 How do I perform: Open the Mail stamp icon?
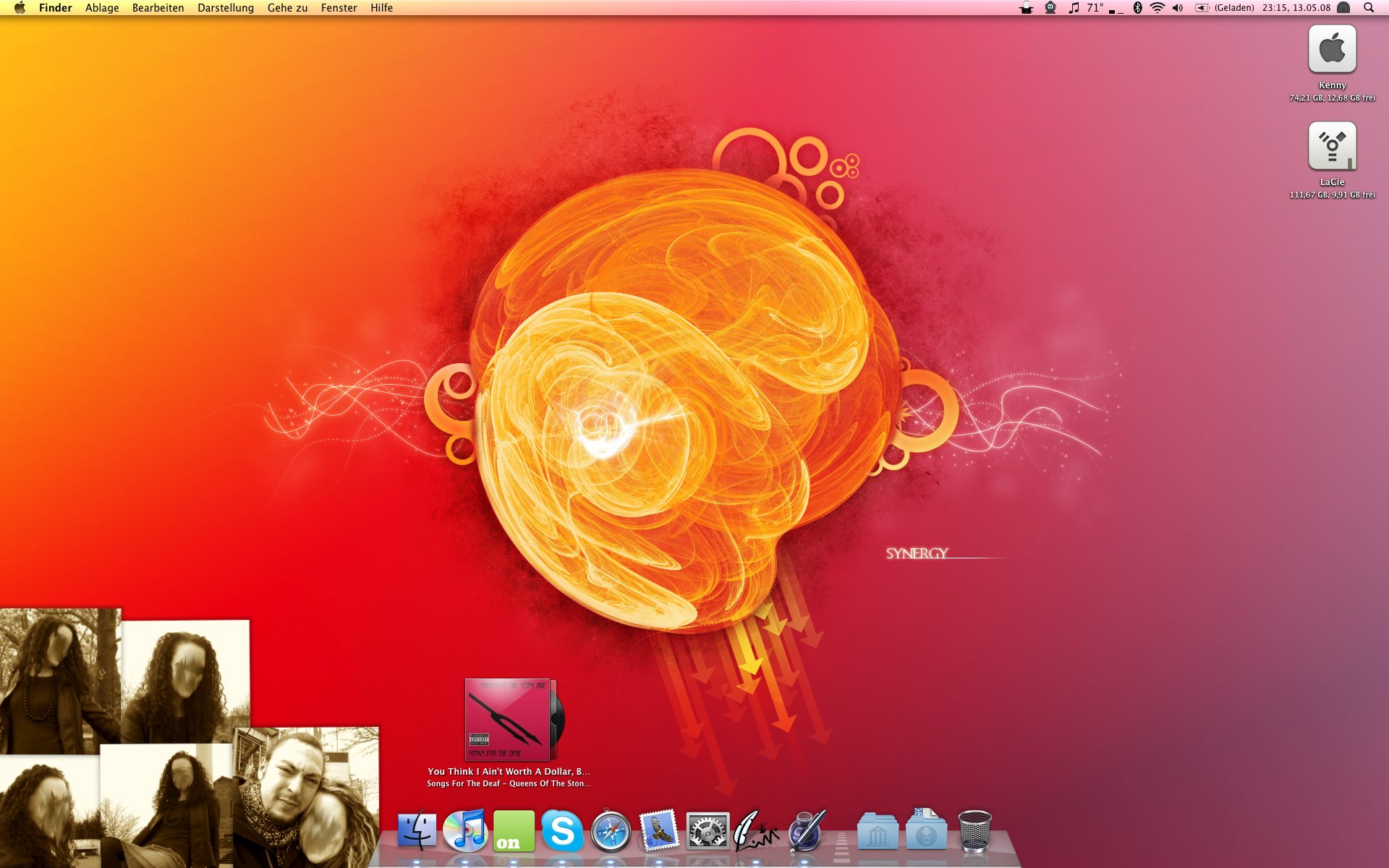tap(659, 830)
